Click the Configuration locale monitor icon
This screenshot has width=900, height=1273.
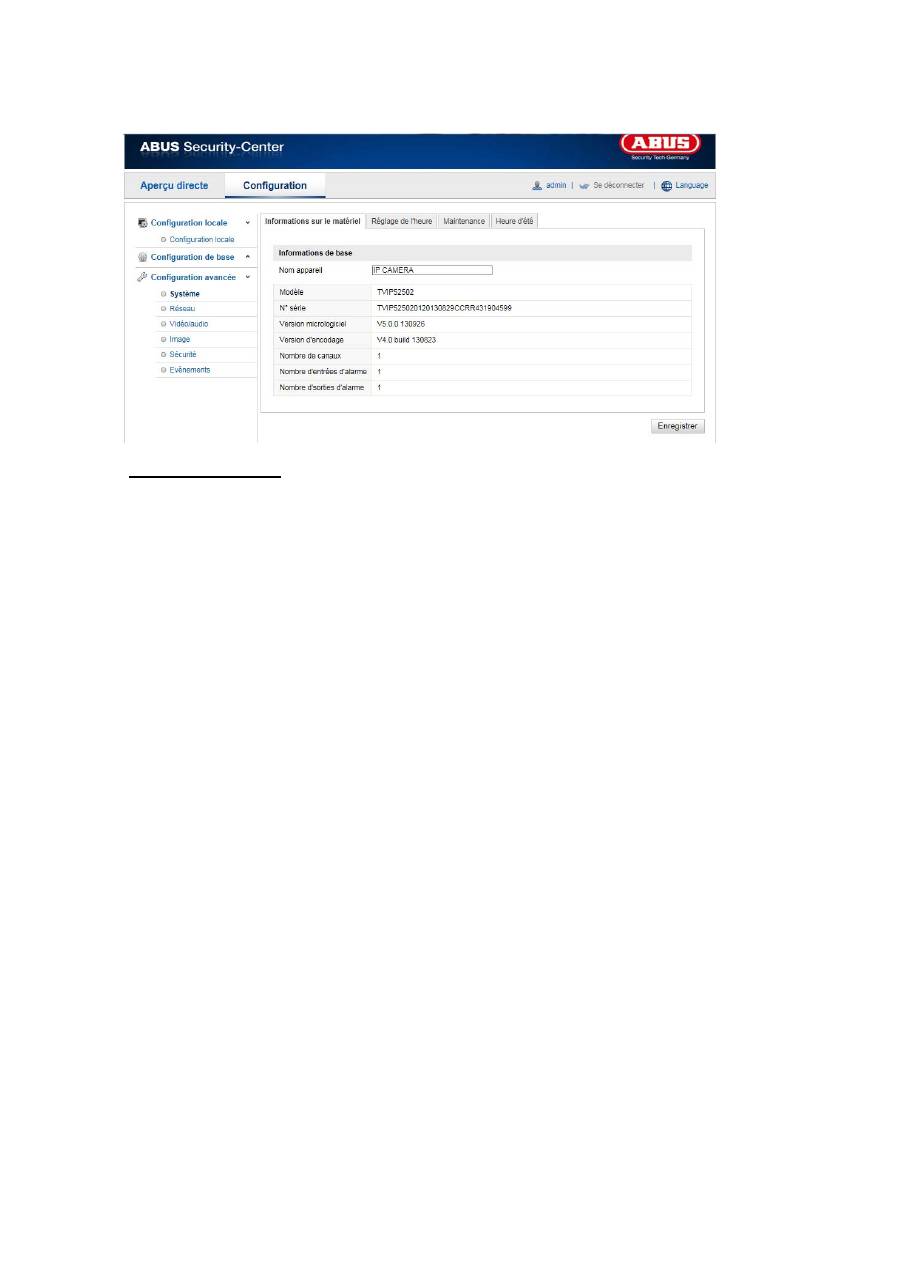(142, 222)
